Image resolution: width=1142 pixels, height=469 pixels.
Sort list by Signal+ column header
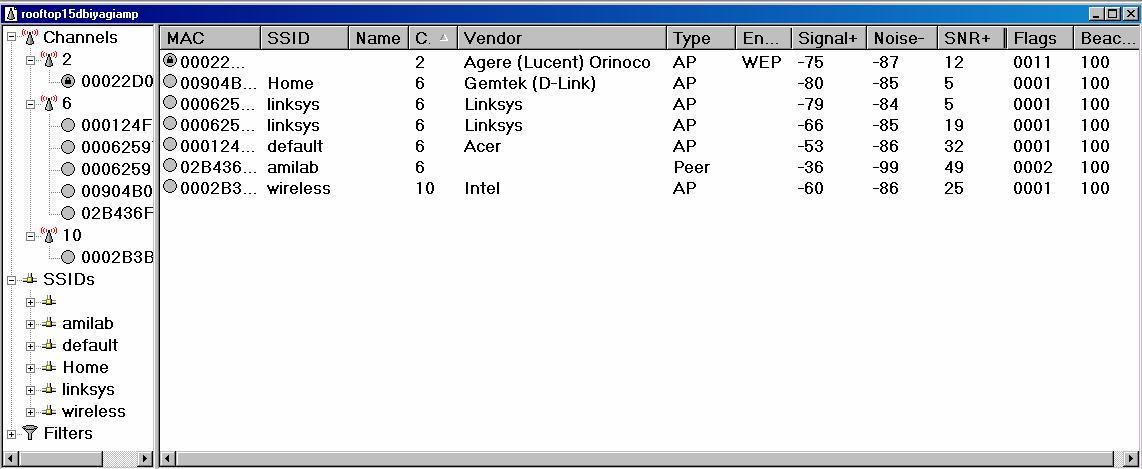click(x=827, y=38)
